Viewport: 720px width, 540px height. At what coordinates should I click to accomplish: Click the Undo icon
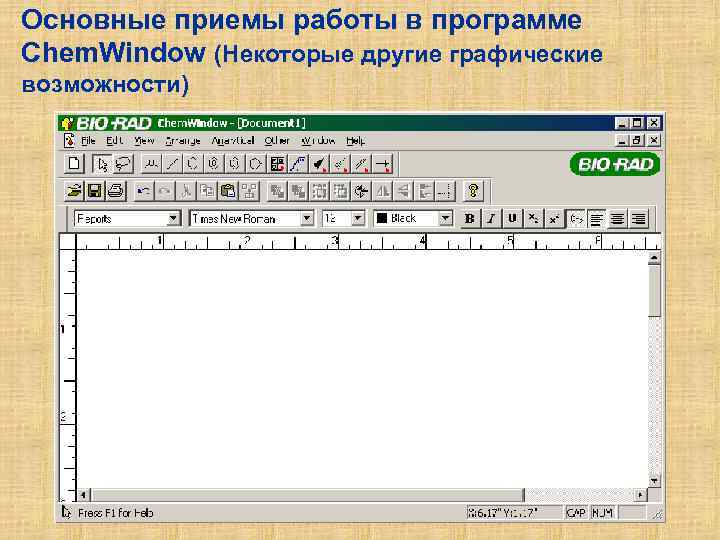(x=144, y=191)
